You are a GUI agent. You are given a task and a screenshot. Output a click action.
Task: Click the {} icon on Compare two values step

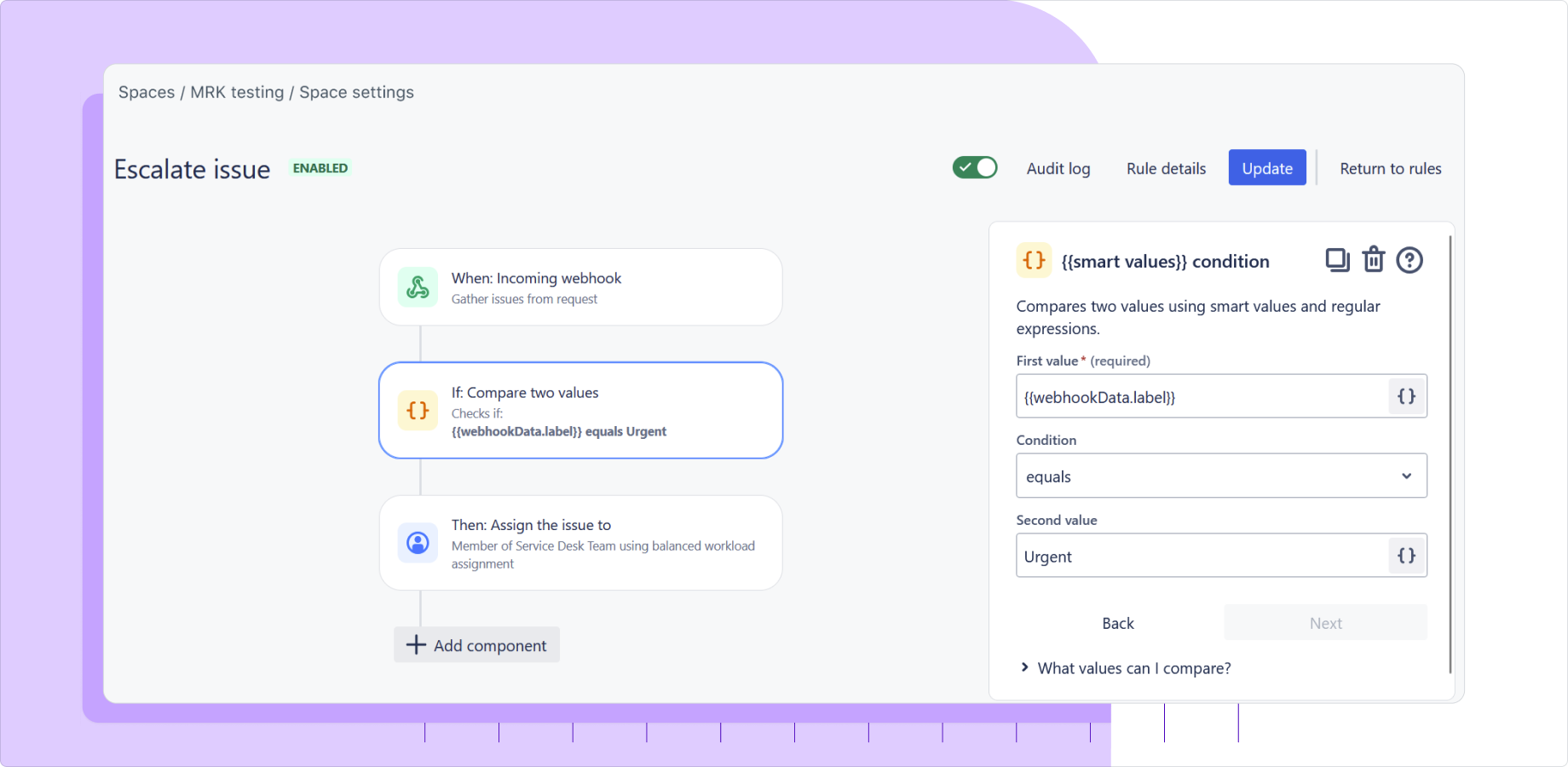tap(418, 410)
